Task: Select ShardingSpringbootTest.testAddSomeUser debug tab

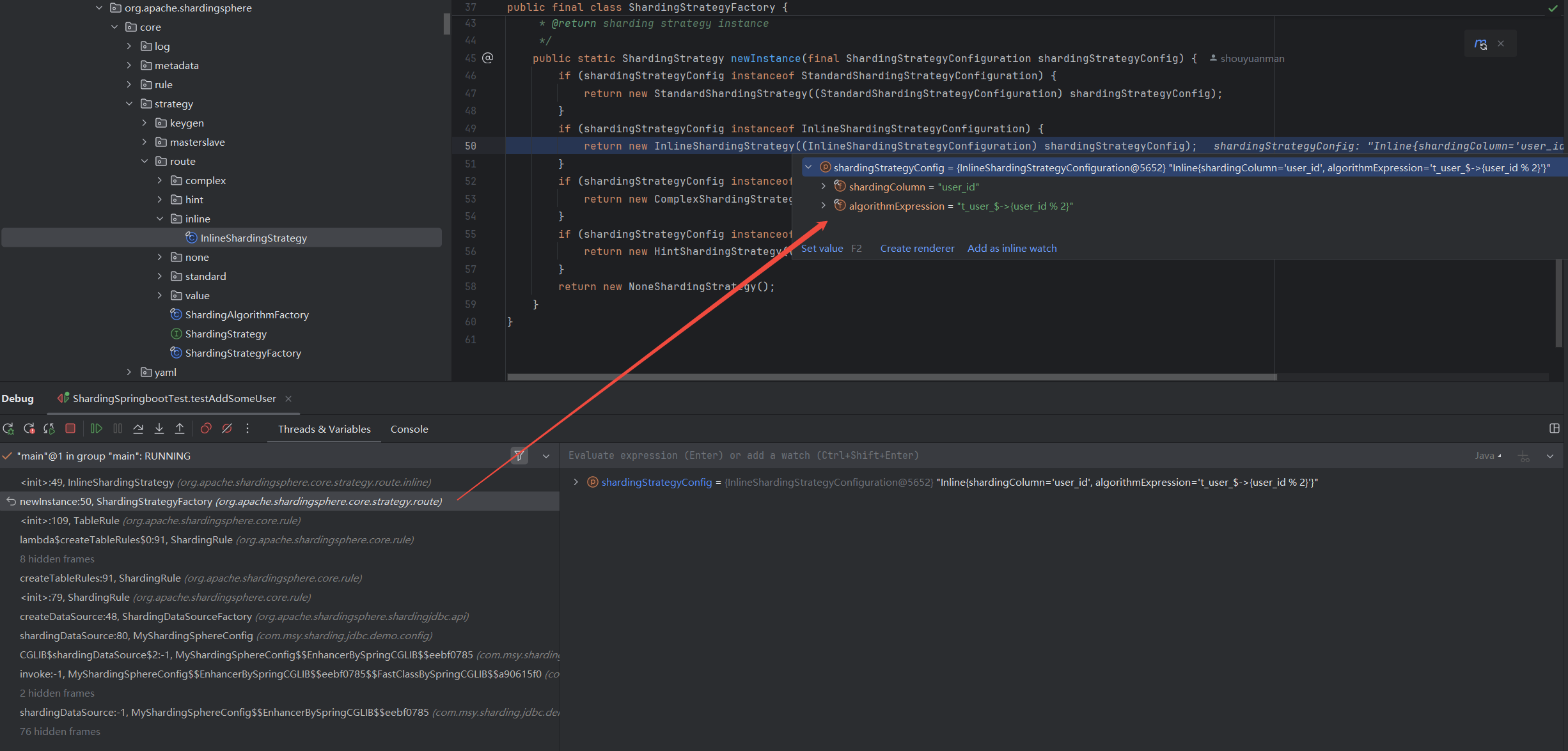Action: (174, 398)
